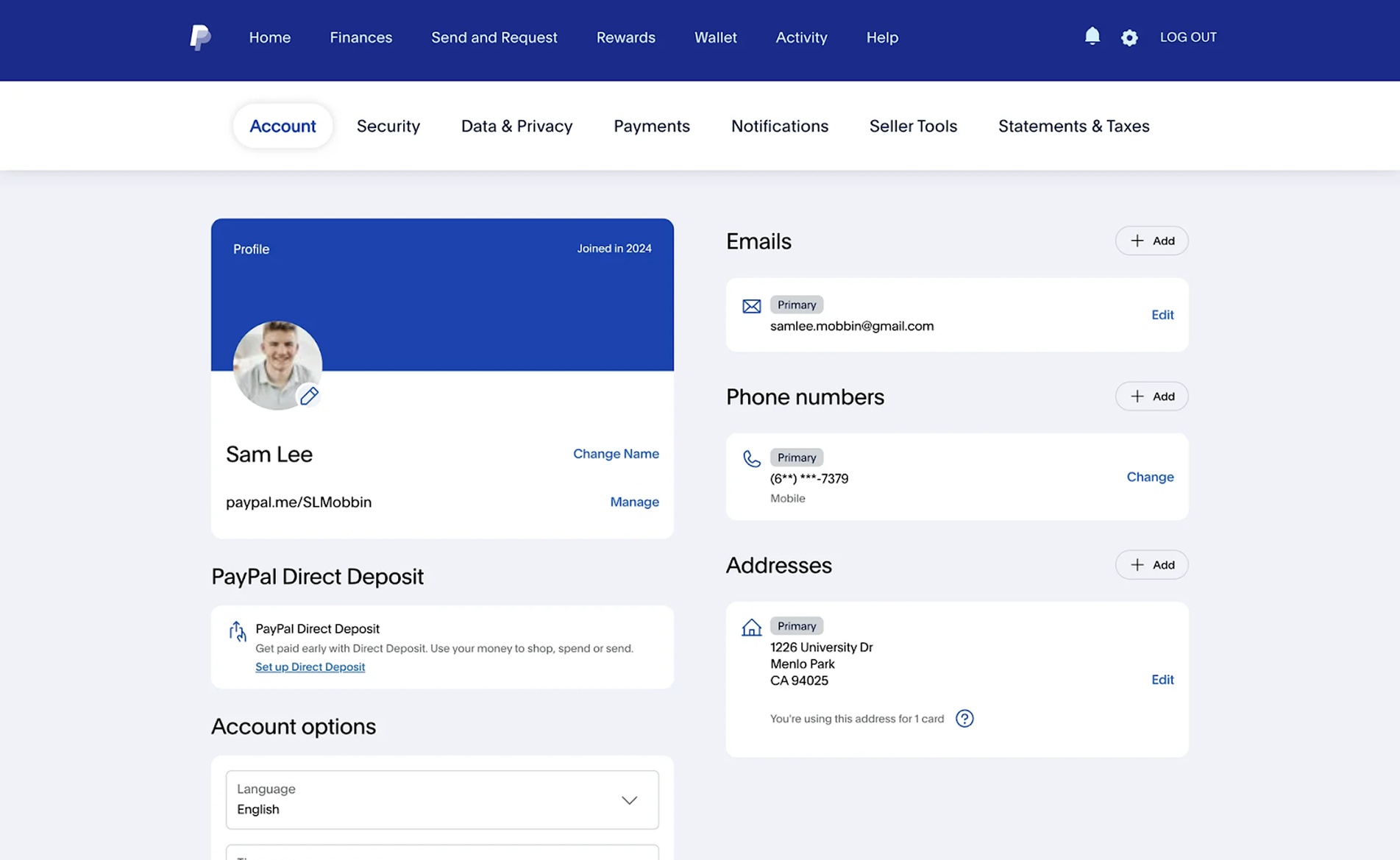The height and width of the screenshot is (860, 1400).
Task: Add a new email address
Action: [1151, 241]
